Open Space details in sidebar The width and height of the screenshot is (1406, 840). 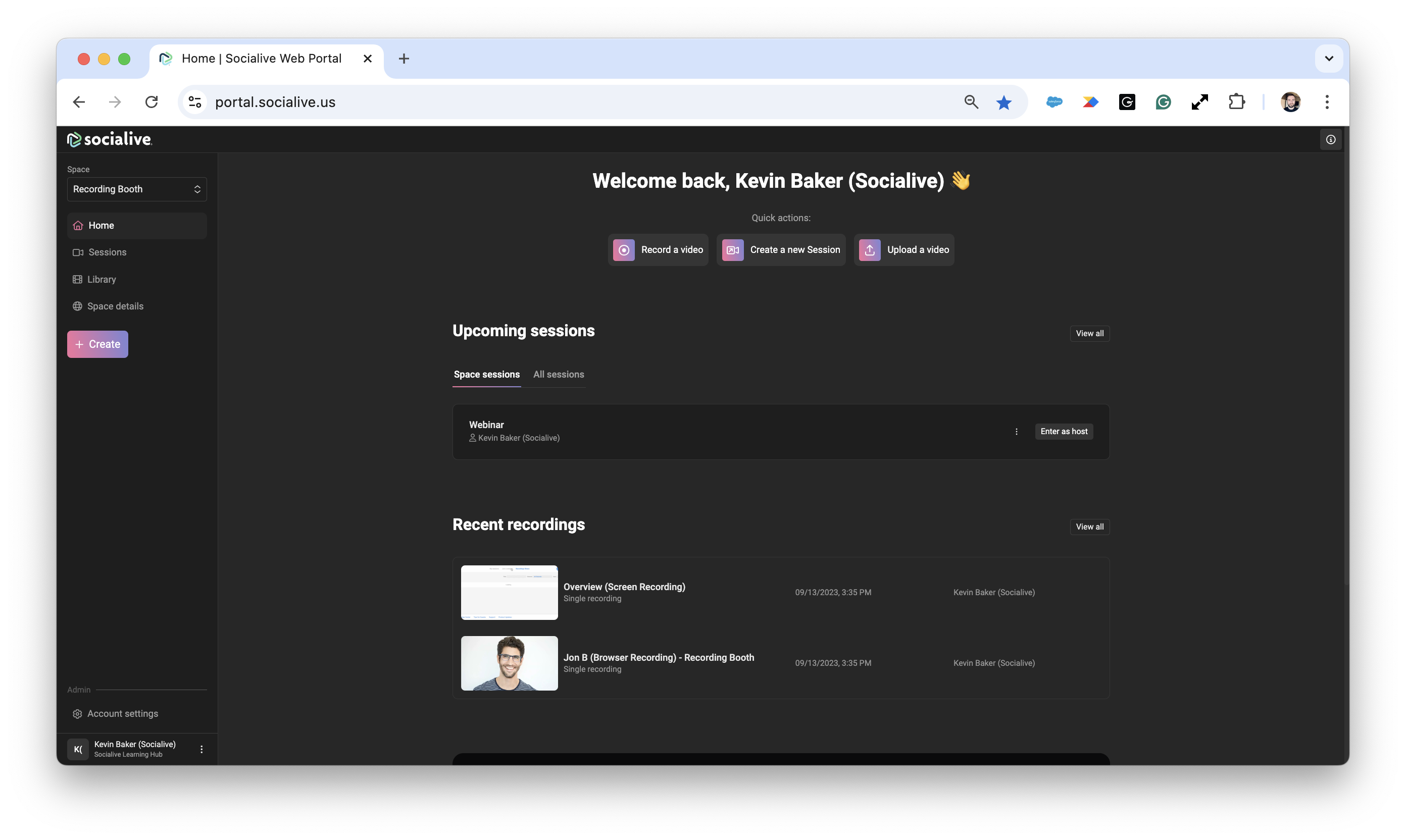click(x=115, y=306)
